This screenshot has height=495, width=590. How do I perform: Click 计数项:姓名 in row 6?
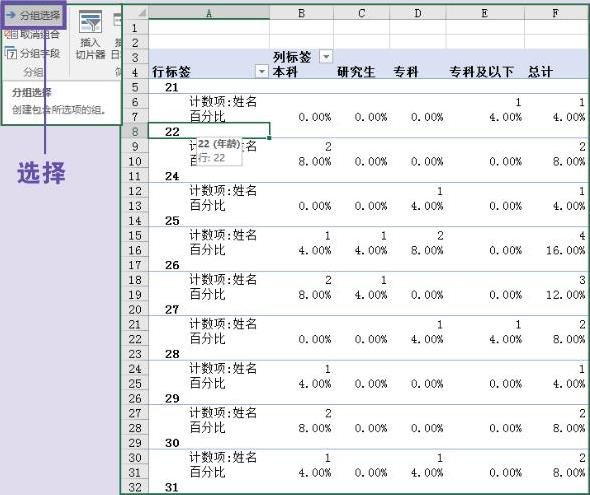(223, 102)
